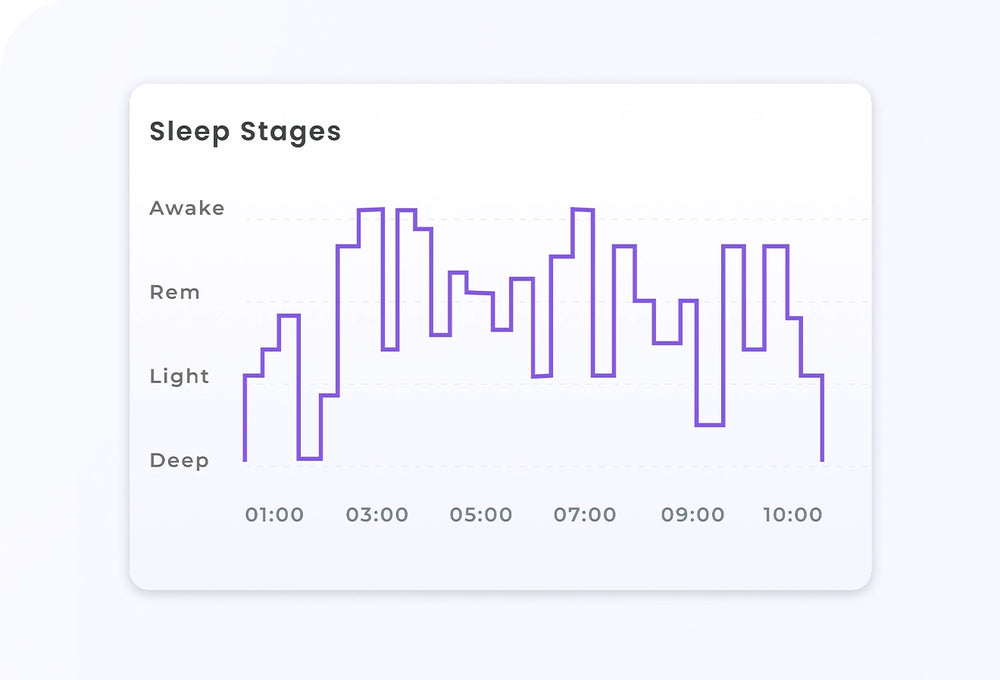
Task: Click the lowest dip just after 09:00
Action: [710, 425]
